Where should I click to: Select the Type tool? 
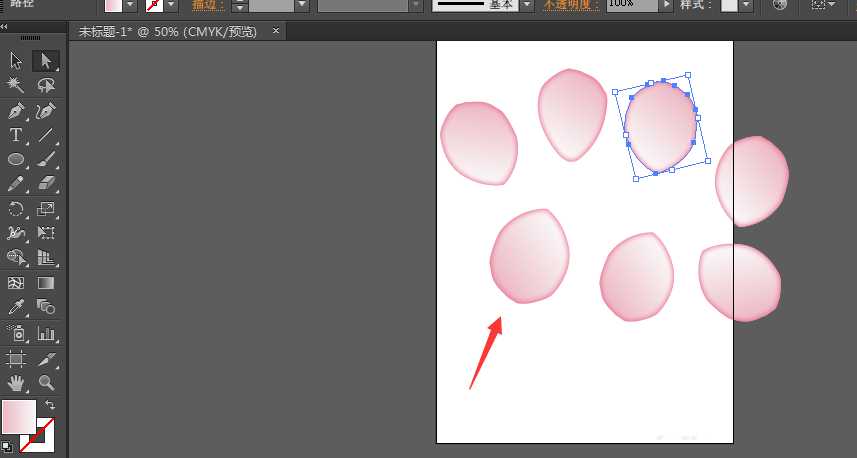pyautogui.click(x=16, y=135)
